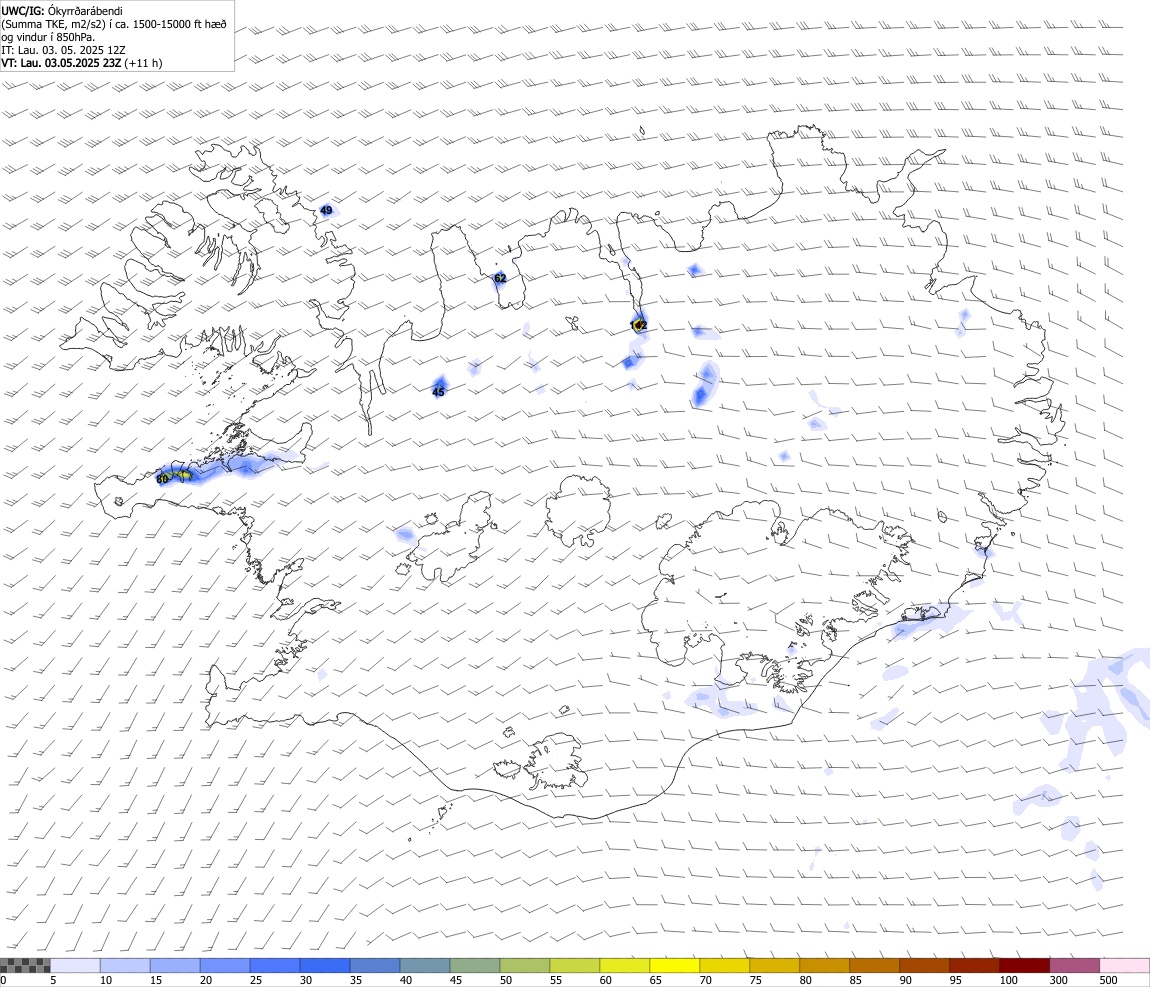Image resolution: width=1150 pixels, height=987 pixels.
Task: Select the light blue 10–15 legend swatch
Action: coord(125,966)
